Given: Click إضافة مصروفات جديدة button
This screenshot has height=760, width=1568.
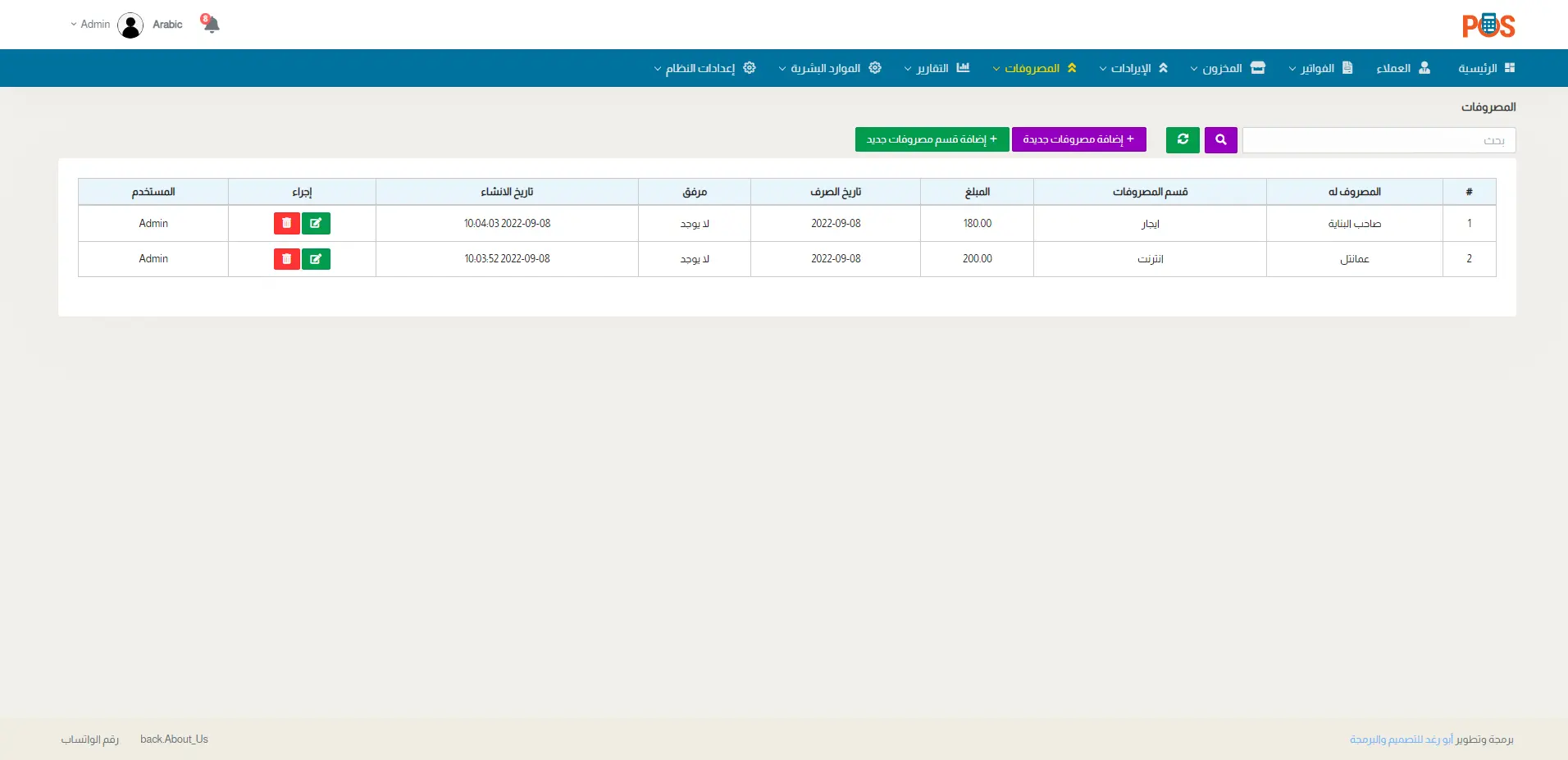Looking at the screenshot, I should 1078,139.
